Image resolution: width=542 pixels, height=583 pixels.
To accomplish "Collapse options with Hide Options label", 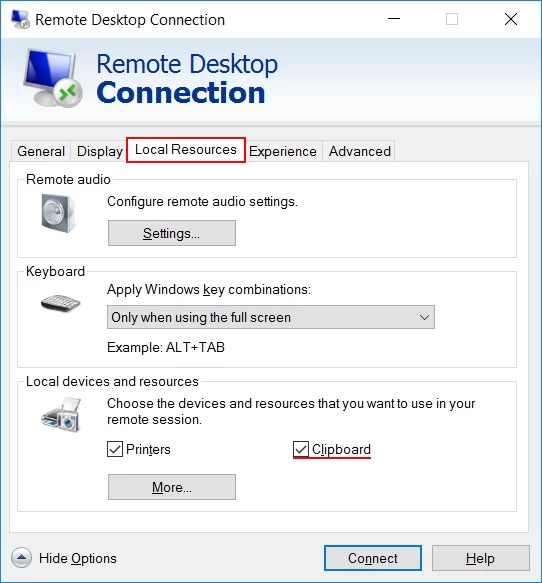I will click(x=78, y=558).
